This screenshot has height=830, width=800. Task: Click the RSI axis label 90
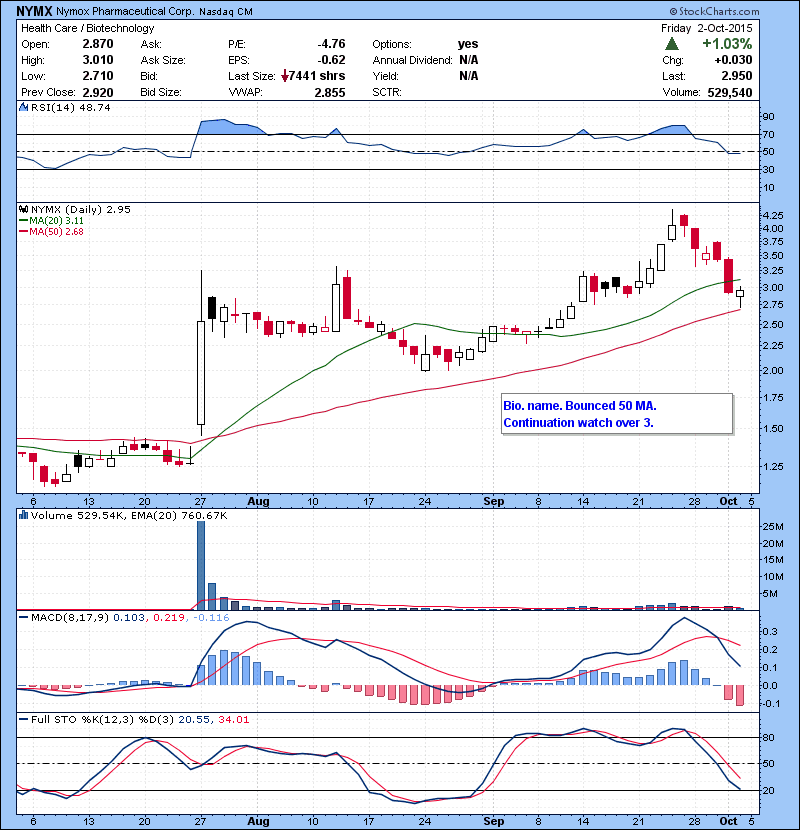pos(768,116)
